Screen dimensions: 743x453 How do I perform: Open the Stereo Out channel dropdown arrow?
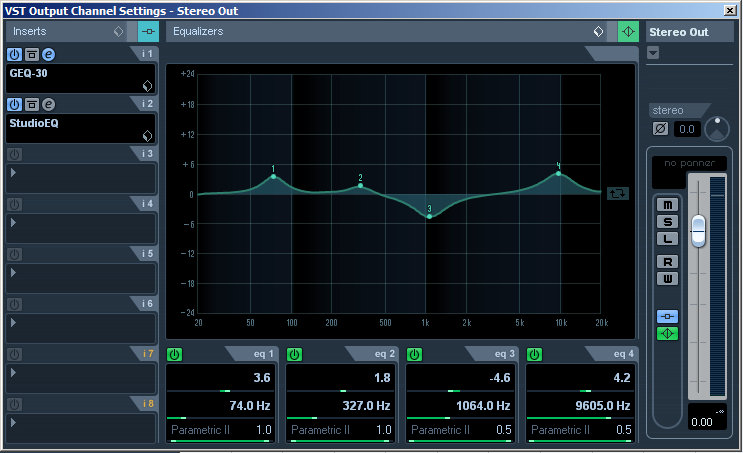point(653,53)
